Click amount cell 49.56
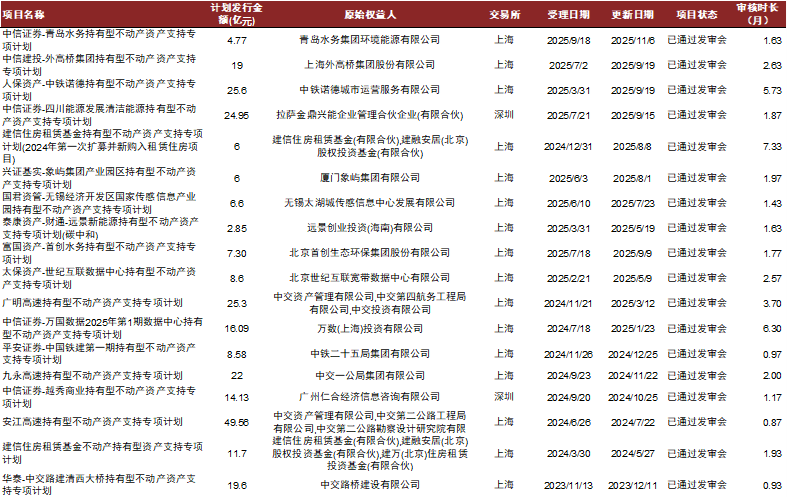787x498 pixels. pos(236,423)
